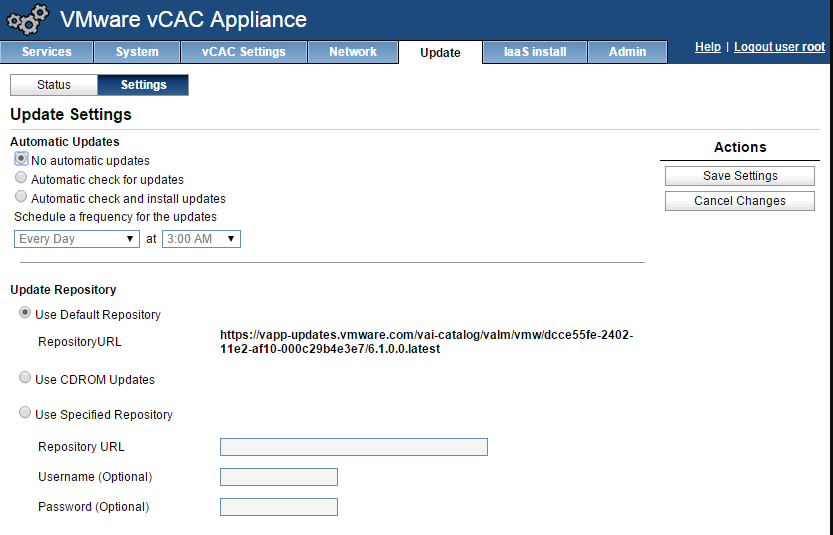The height and width of the screenshot is (535, 833).
Task: Open the Admin tab
Action: tap(628, 52)
